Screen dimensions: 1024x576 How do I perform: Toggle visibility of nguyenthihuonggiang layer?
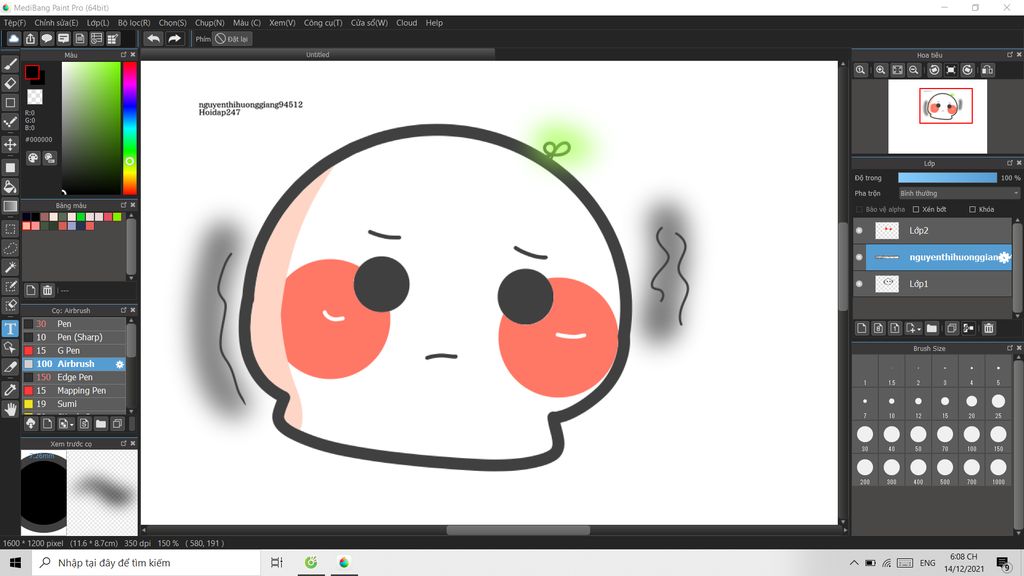coord(859,257)
